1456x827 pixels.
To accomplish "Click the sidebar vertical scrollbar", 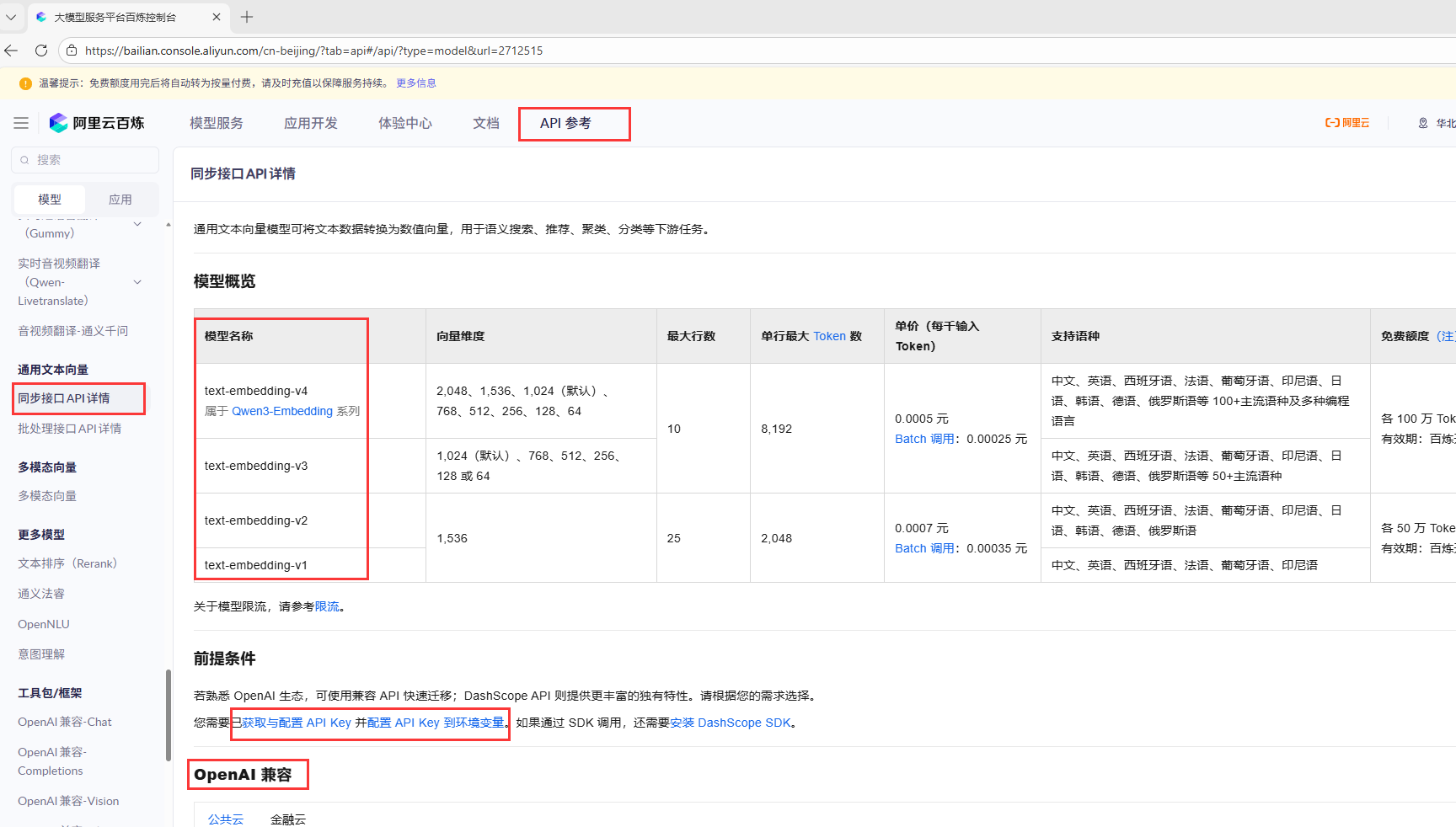I will tap(169, 716).
